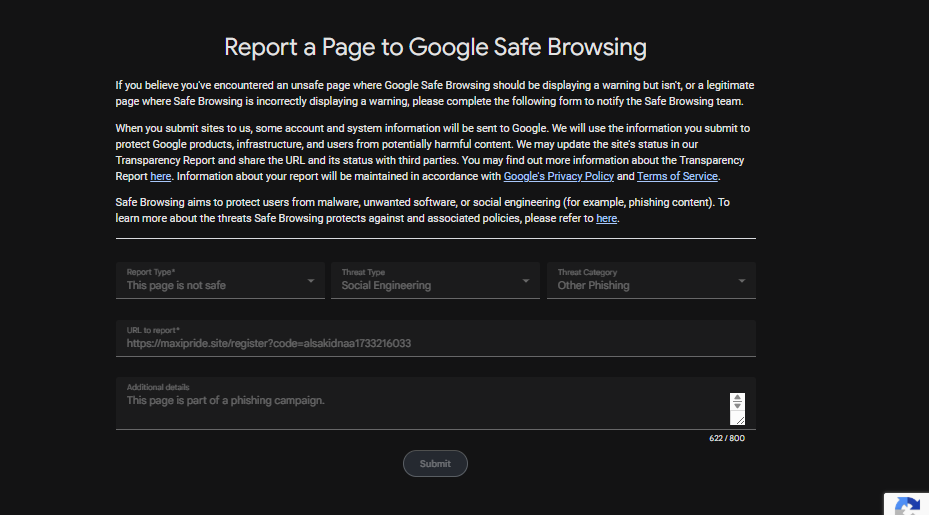Click the reCAPTCHA badge icon

click(907, 506)
